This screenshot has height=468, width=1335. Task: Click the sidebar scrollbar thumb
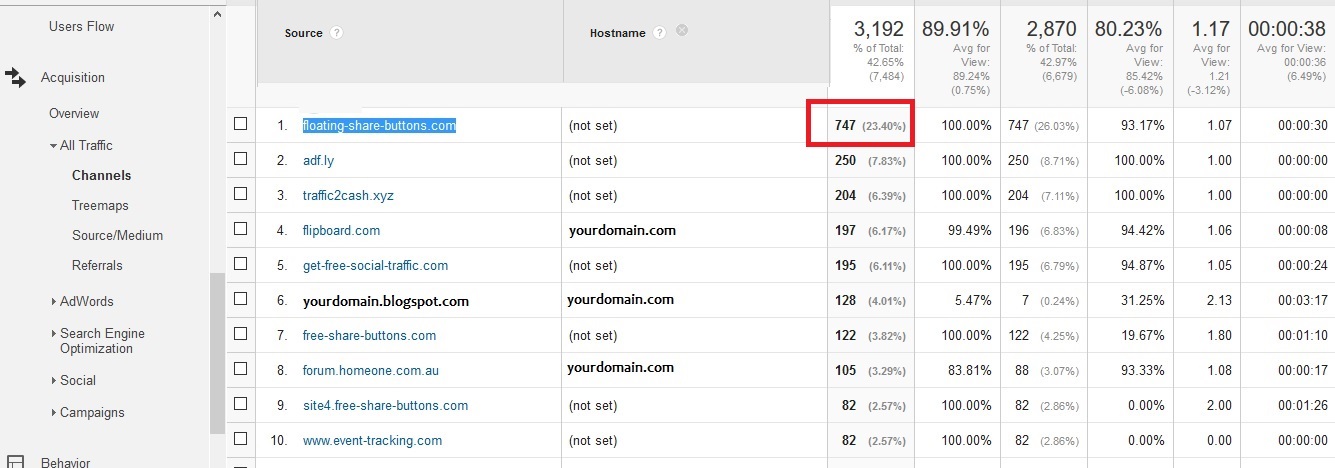coord(216,352)
